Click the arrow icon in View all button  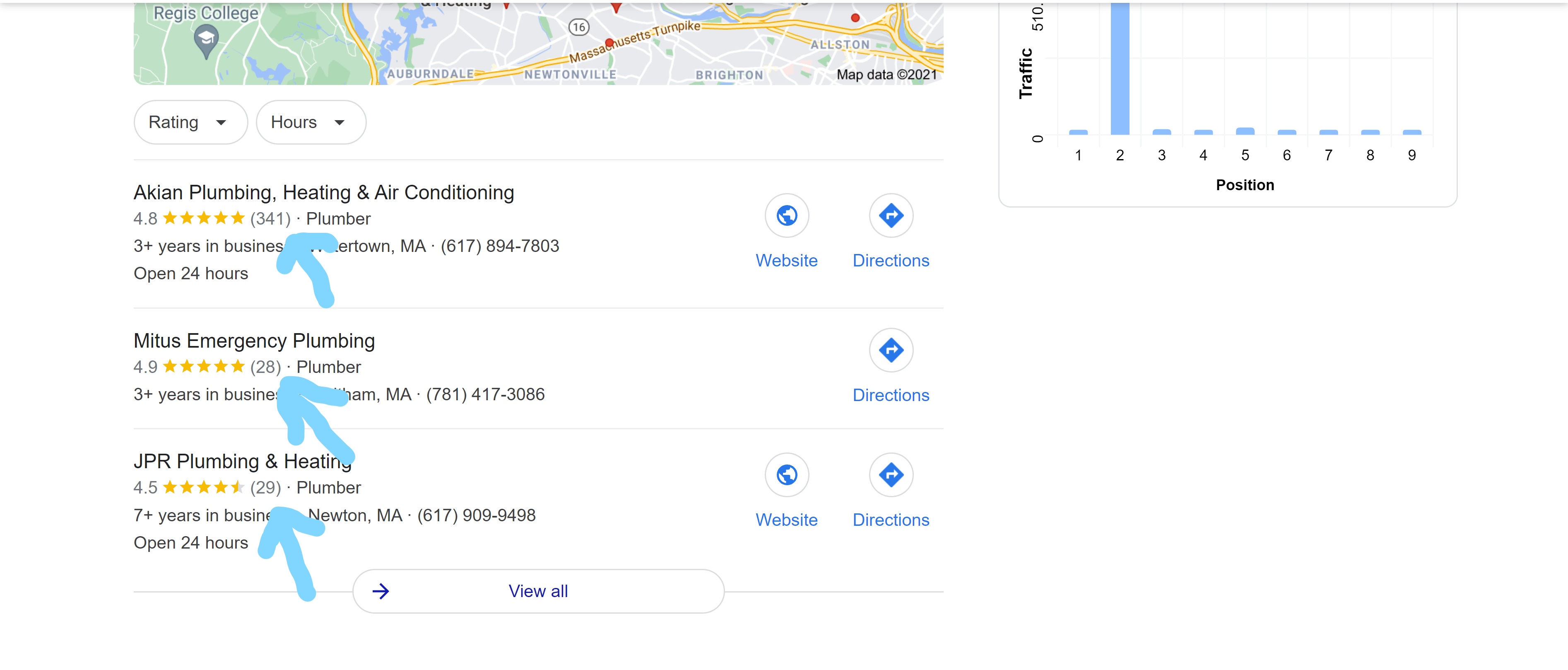coord(381,591)
